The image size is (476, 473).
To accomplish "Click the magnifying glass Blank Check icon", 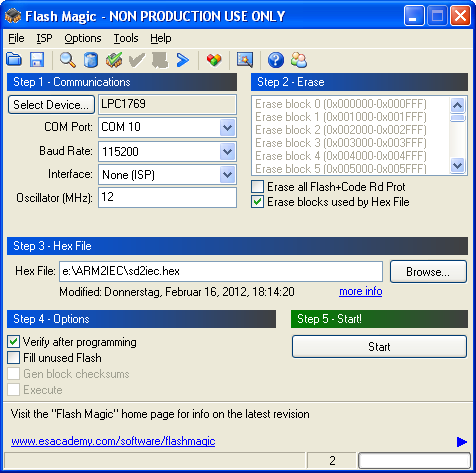I will 68,60.
